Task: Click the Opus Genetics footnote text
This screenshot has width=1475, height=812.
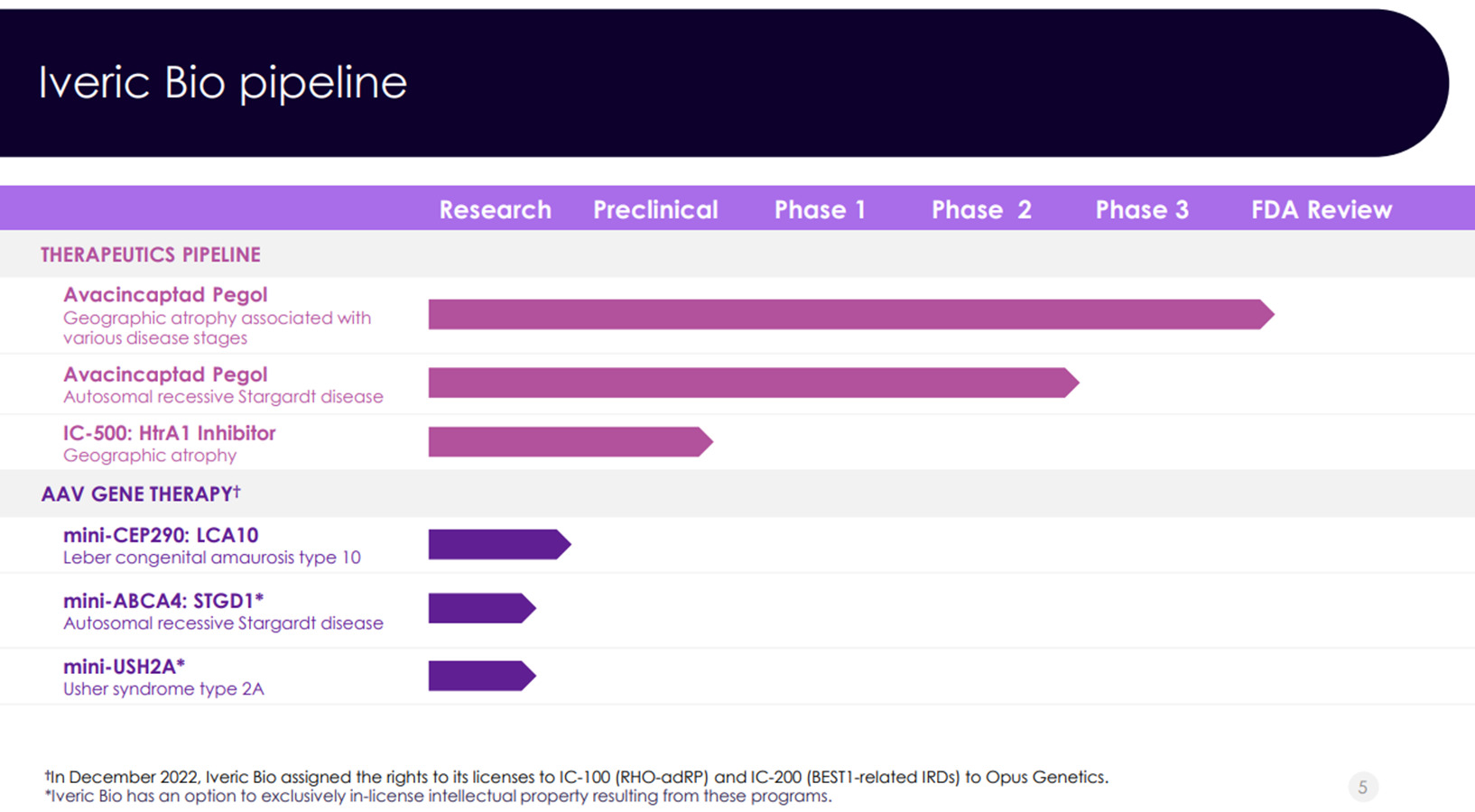Action: tap(576, 777)
